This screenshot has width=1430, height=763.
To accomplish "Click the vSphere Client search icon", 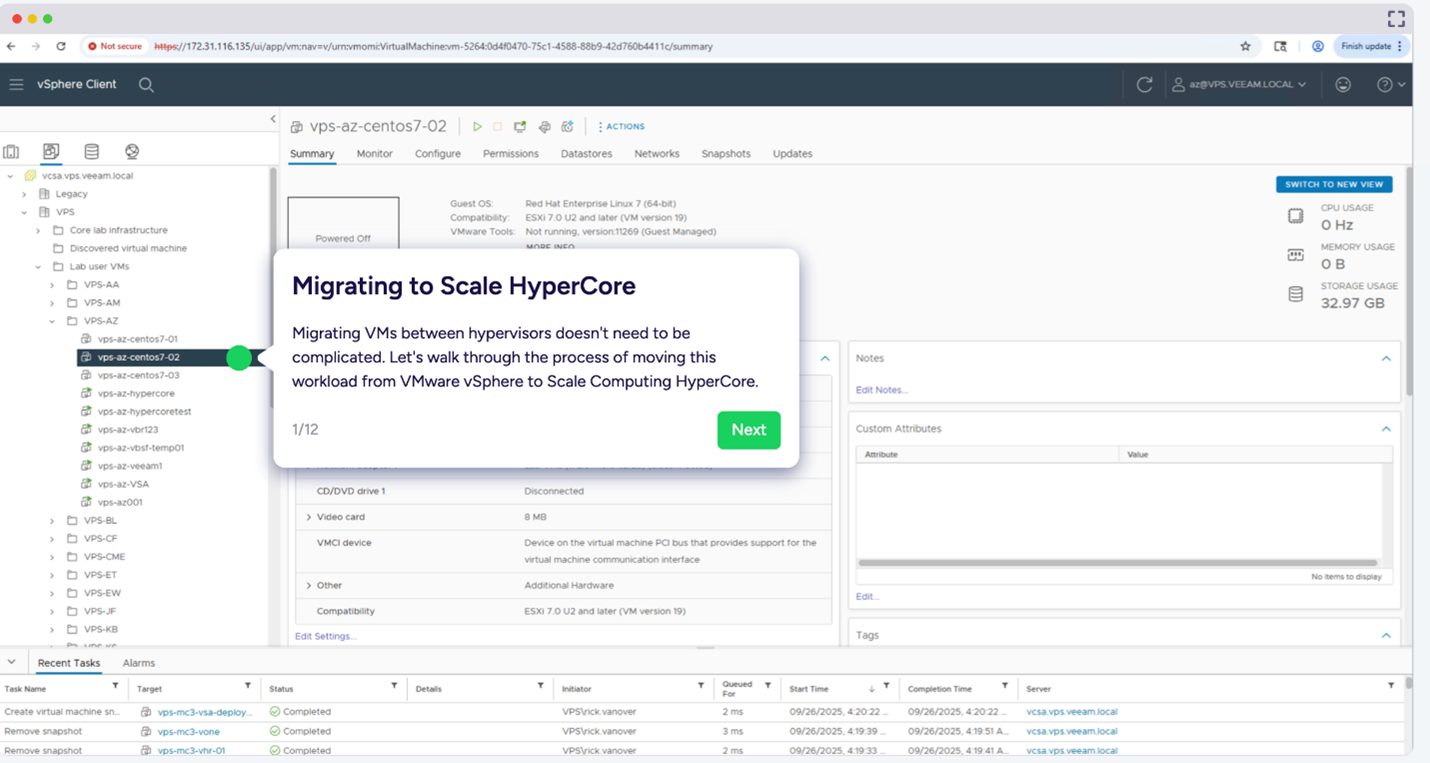I will click(x=146, y=85).
